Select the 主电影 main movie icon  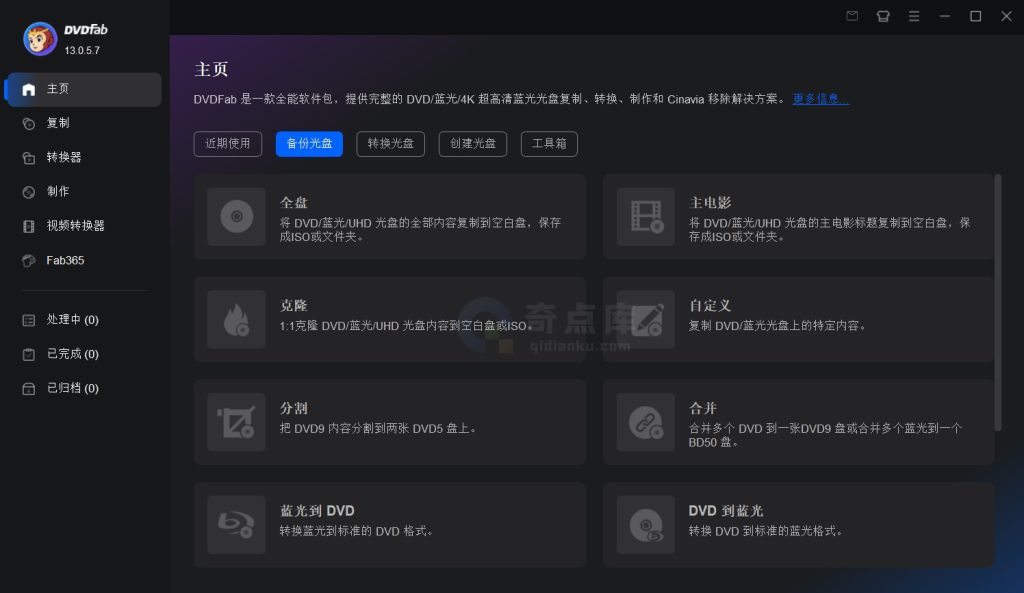[x=645, y=216]
